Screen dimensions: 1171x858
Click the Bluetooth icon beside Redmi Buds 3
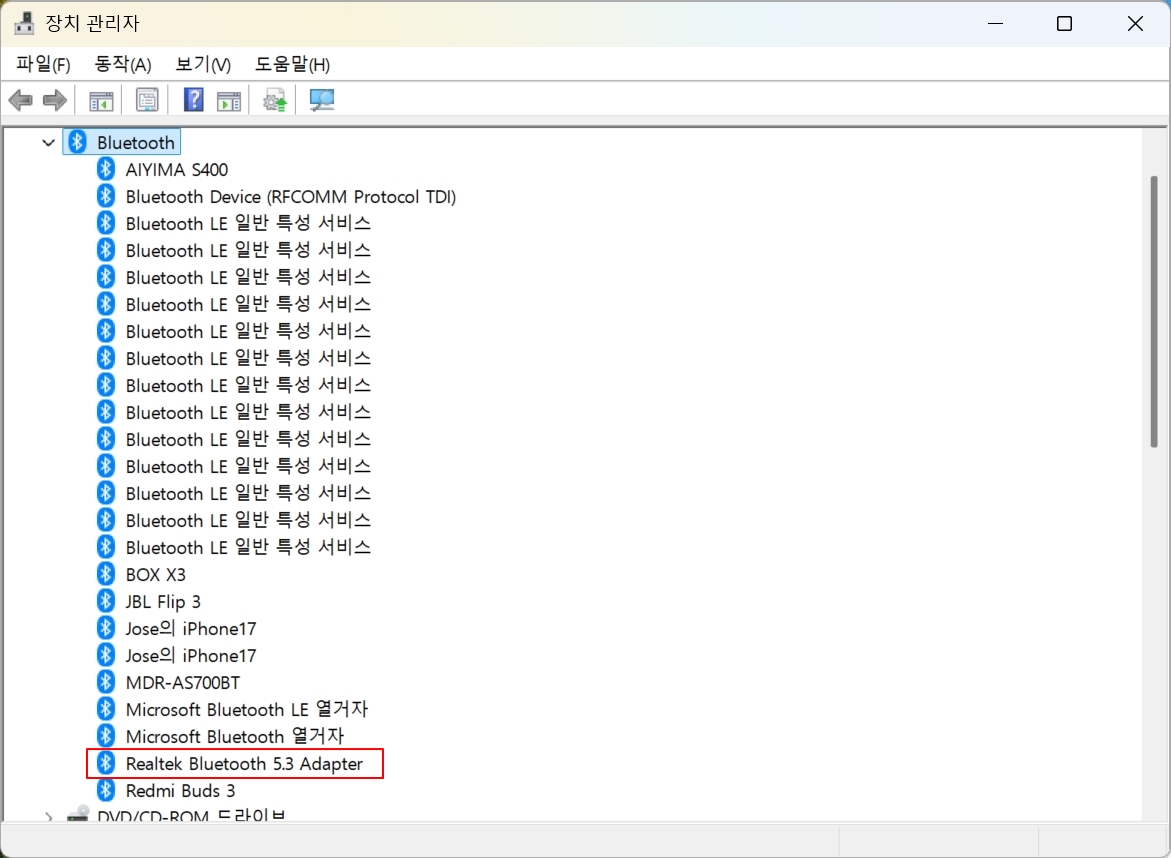[x=106, y=790]
